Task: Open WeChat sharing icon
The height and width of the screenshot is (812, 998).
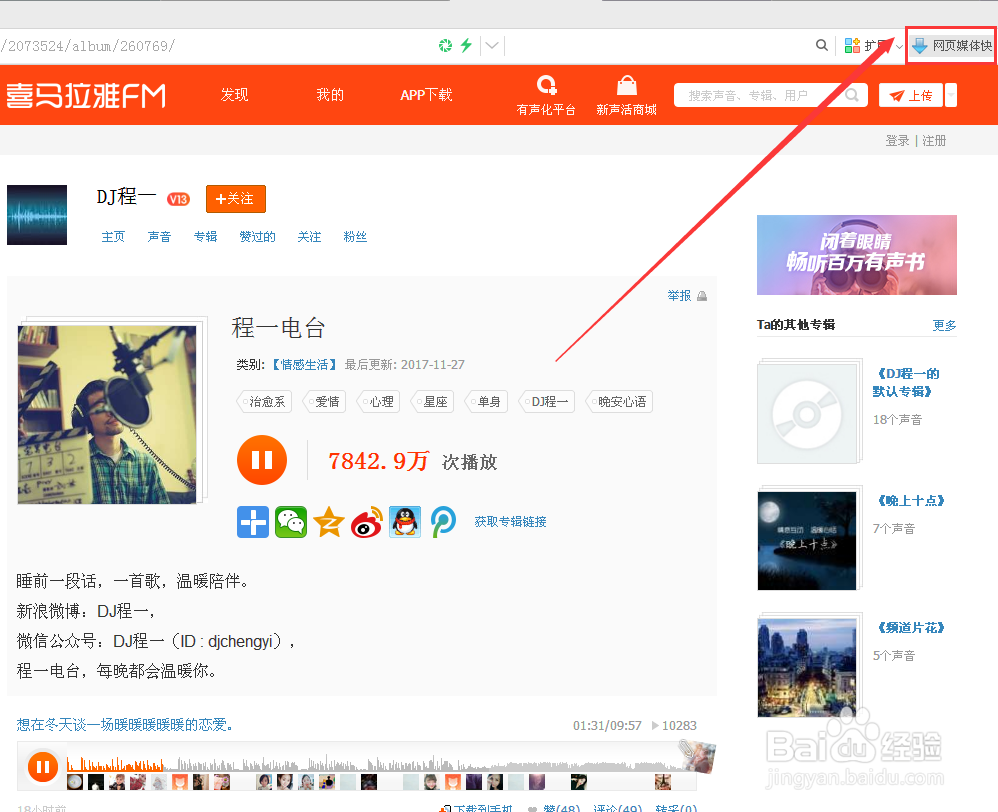Action: (x=291, y=521)
